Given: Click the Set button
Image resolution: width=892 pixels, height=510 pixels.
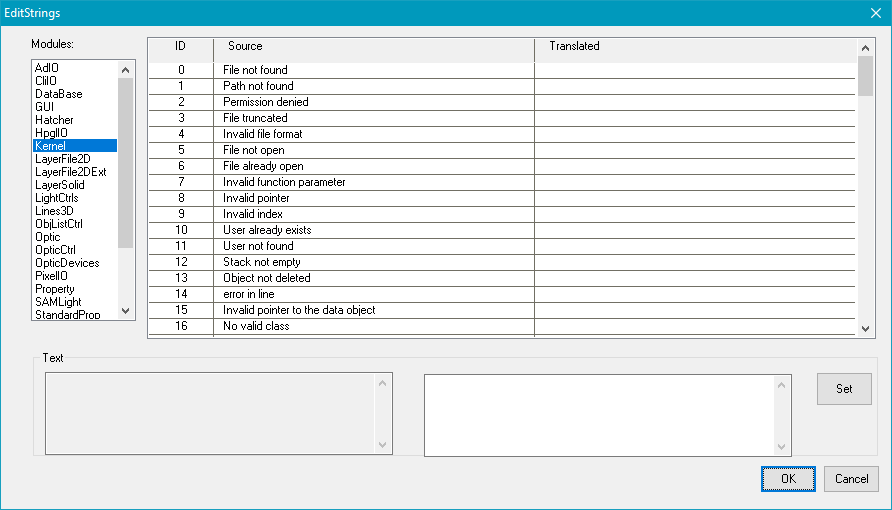Looking at the screenshot, I should (844, 388).
